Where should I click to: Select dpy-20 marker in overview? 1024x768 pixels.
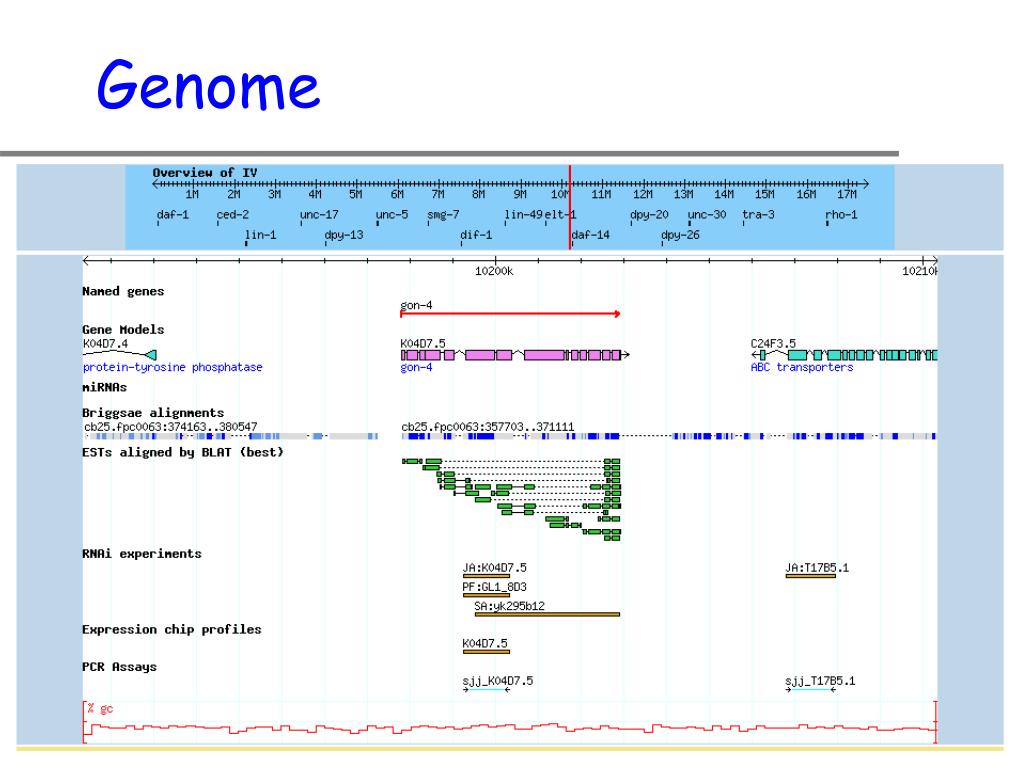pyautogui.click(x=649, y=215)
